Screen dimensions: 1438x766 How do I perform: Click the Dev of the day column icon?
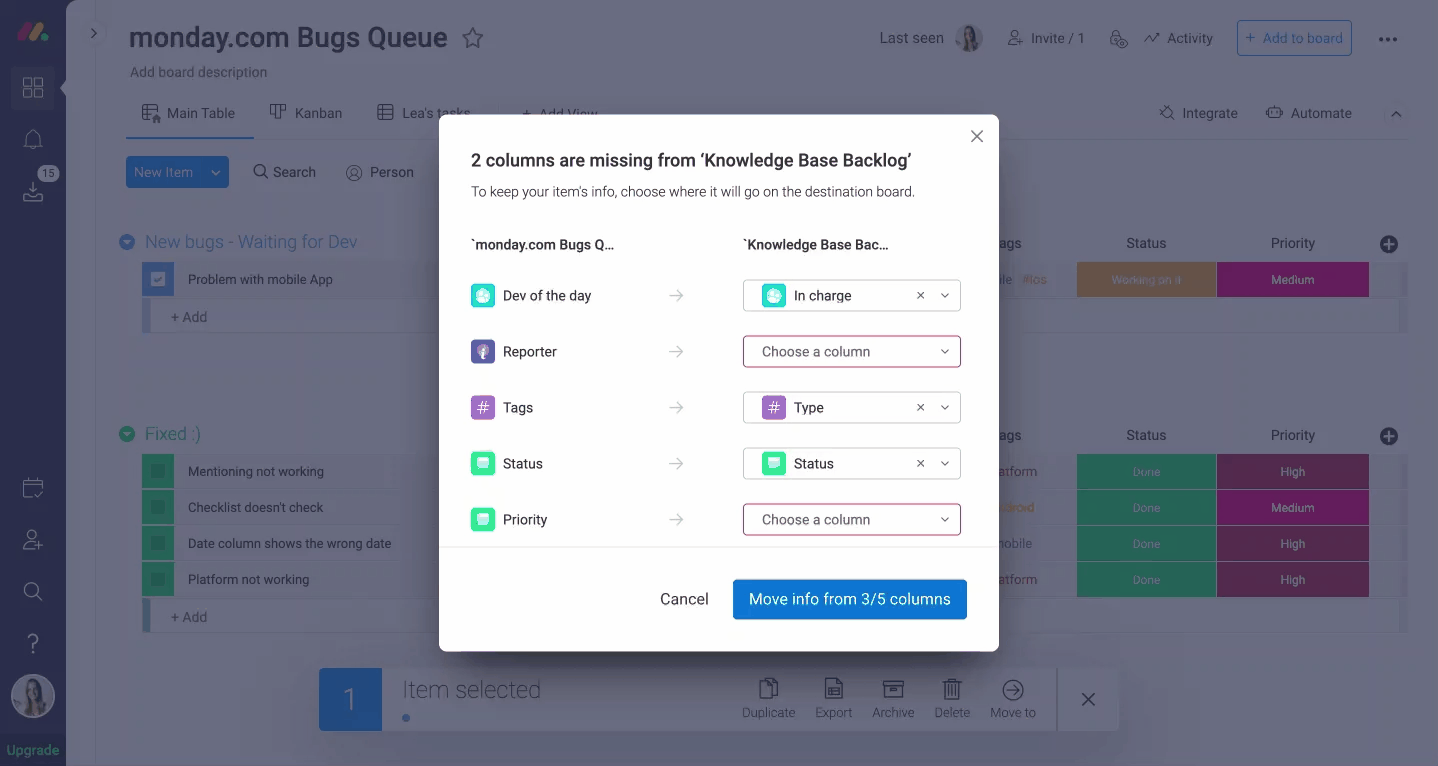click(x=483, y=295)
